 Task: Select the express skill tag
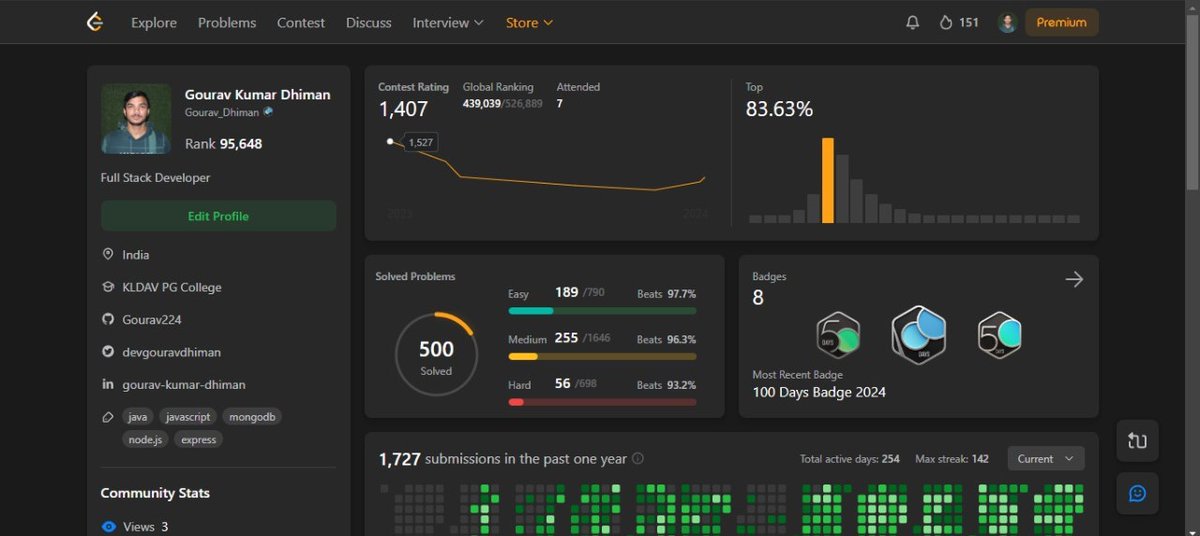pos(198,439)
